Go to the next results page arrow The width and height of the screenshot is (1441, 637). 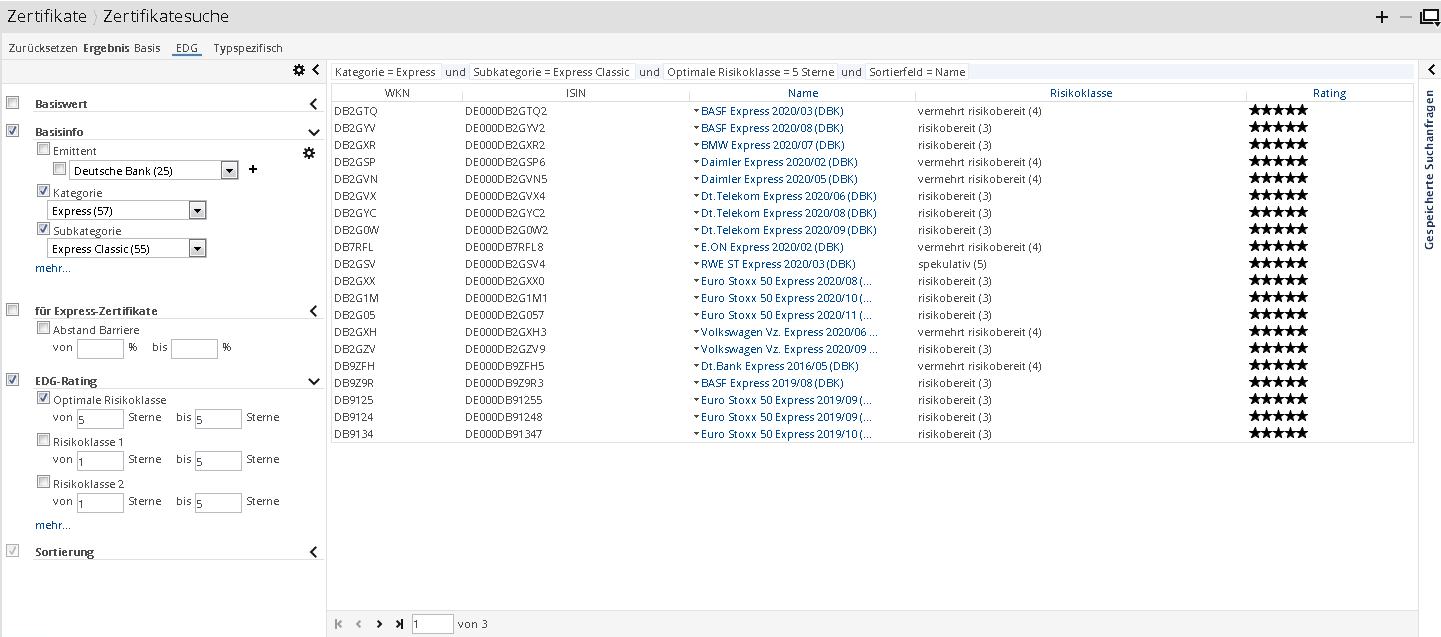(x=379, y=624)
